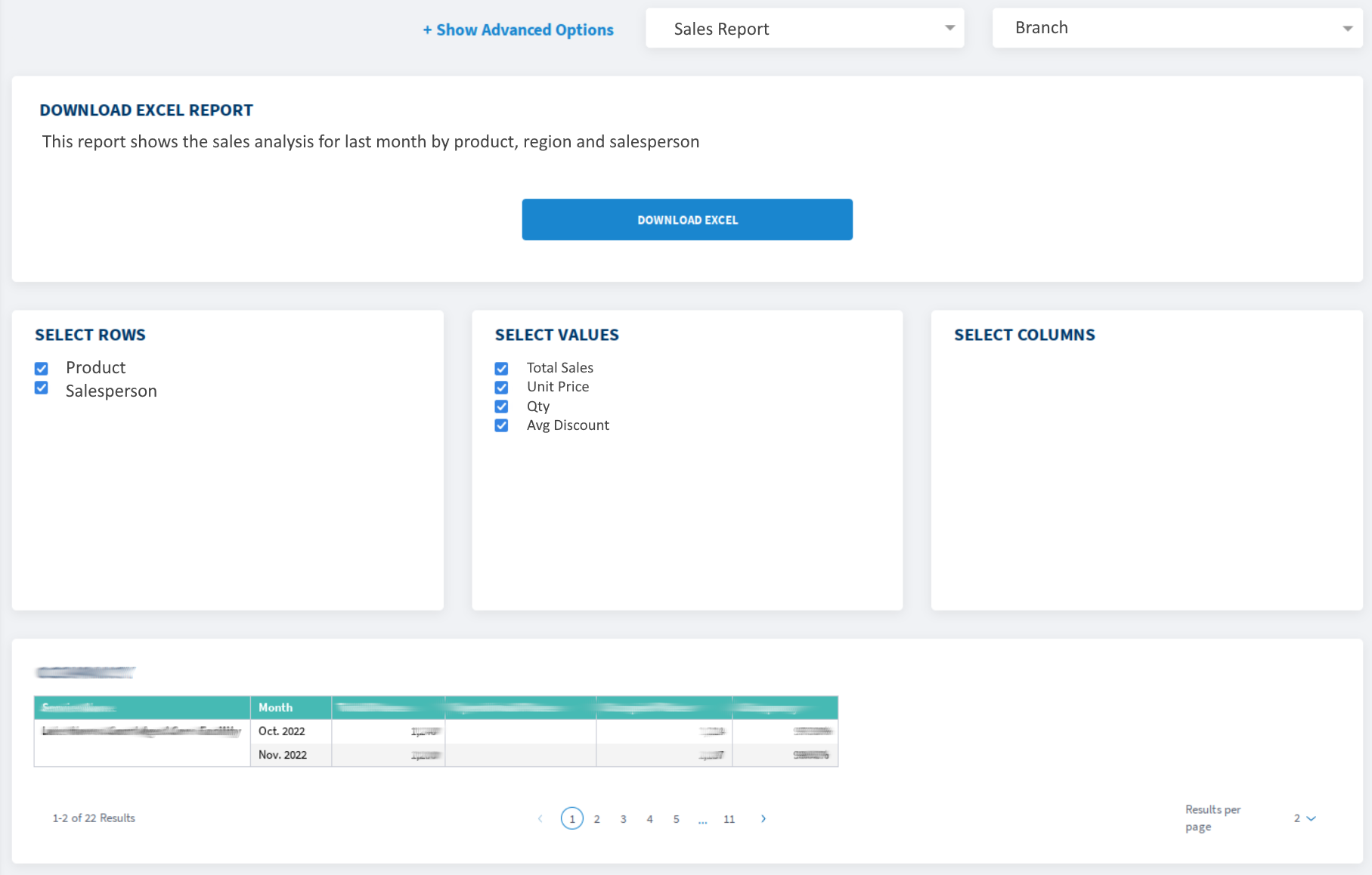
Task: Click the pagination ellipsis for more pages
Action: [x=702, y=820]
